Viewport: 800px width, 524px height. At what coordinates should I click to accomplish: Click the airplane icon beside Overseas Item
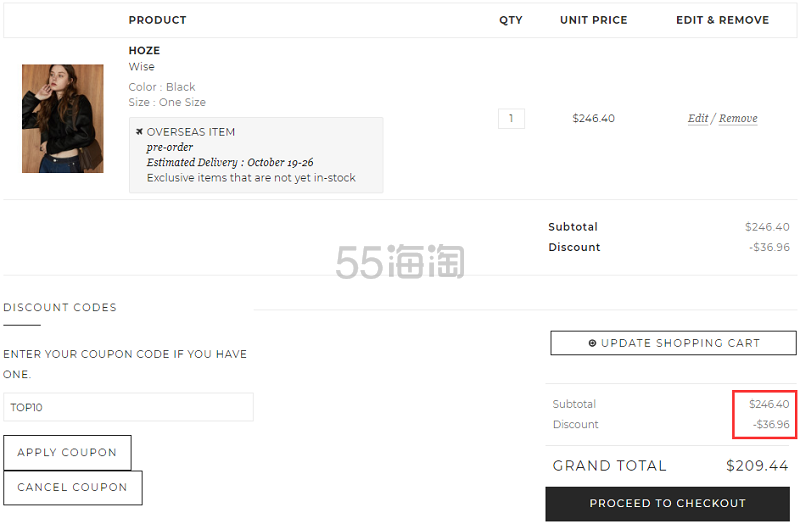click(140, 132)
